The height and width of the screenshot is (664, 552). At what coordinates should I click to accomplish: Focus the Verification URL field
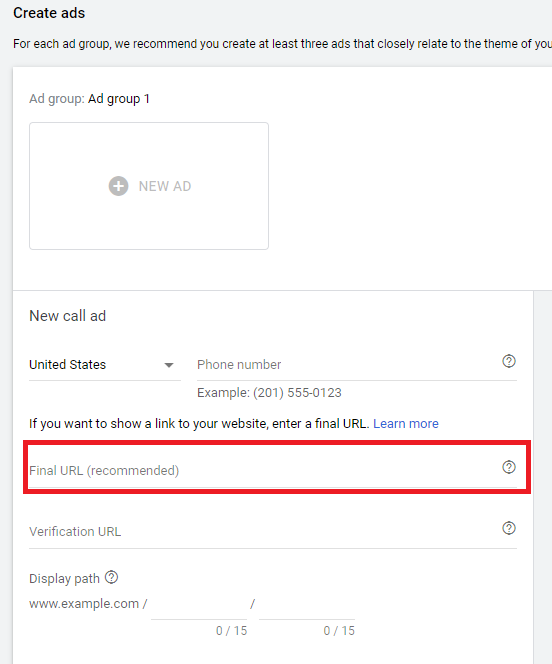pyautogui.click(x=262, y=531)
